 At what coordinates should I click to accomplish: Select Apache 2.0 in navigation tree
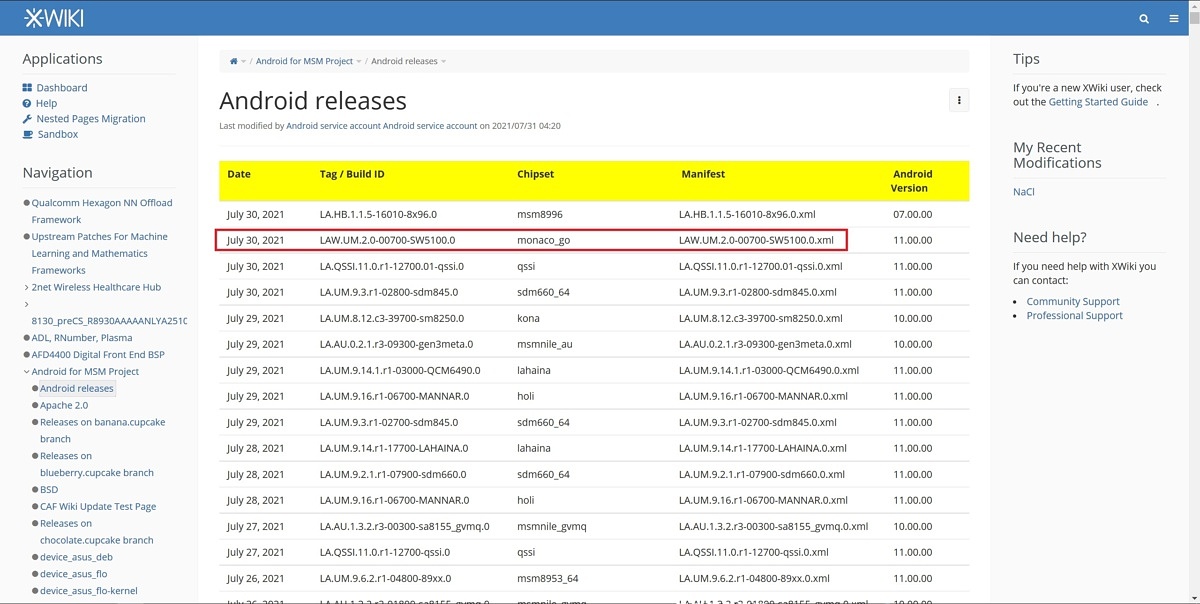click(x=64, y=405)
